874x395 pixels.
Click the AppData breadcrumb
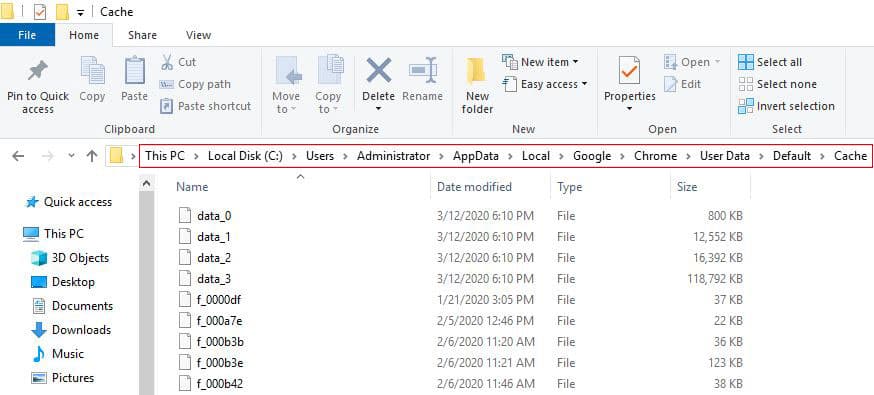point(476,156)
